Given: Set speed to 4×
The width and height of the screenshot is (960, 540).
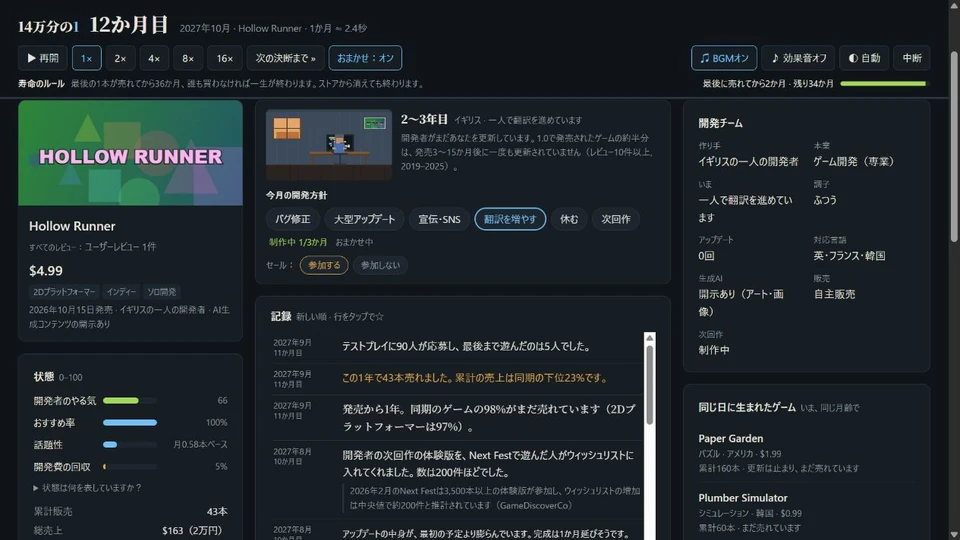Looking at the screenshot, I should pyautogui.click(x=154, y=58).
